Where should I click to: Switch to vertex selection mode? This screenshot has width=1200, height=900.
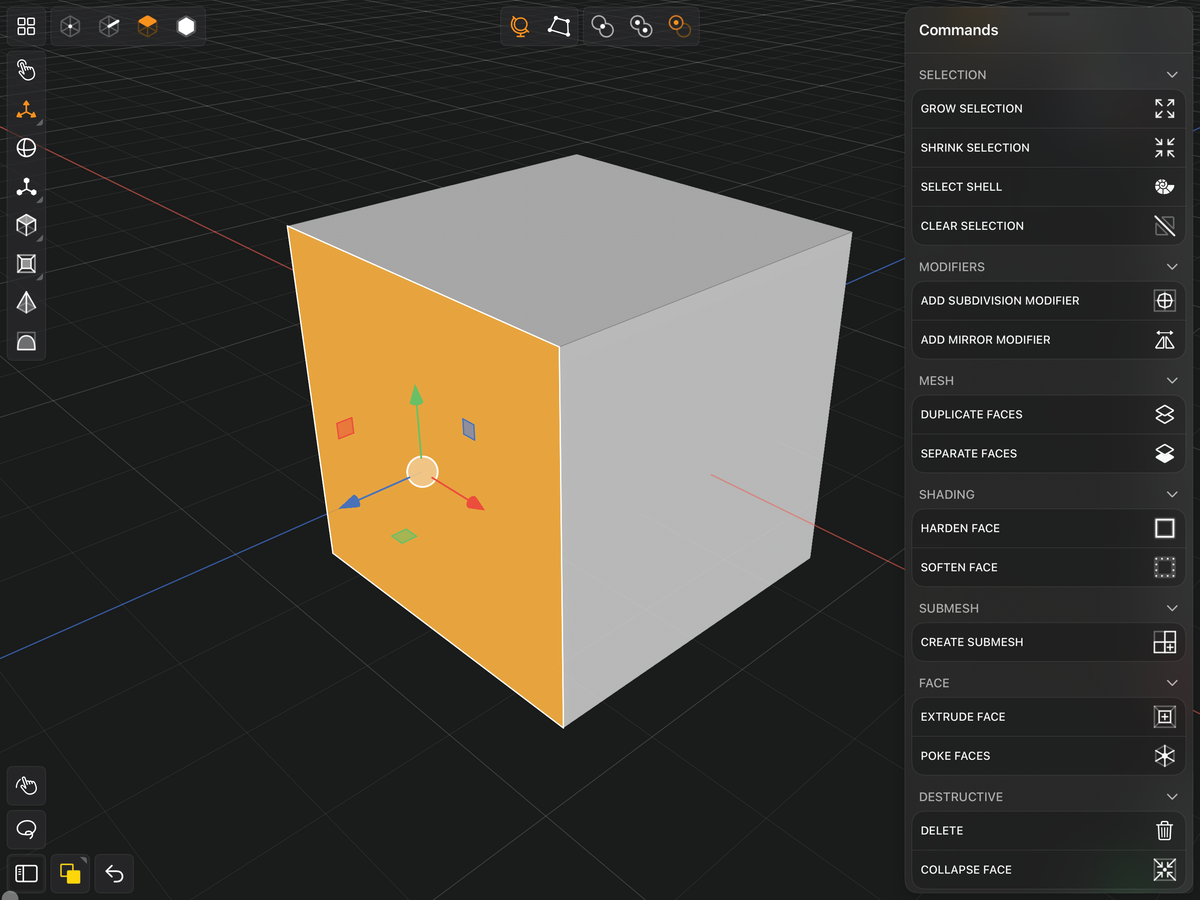(x=69, y=26)
